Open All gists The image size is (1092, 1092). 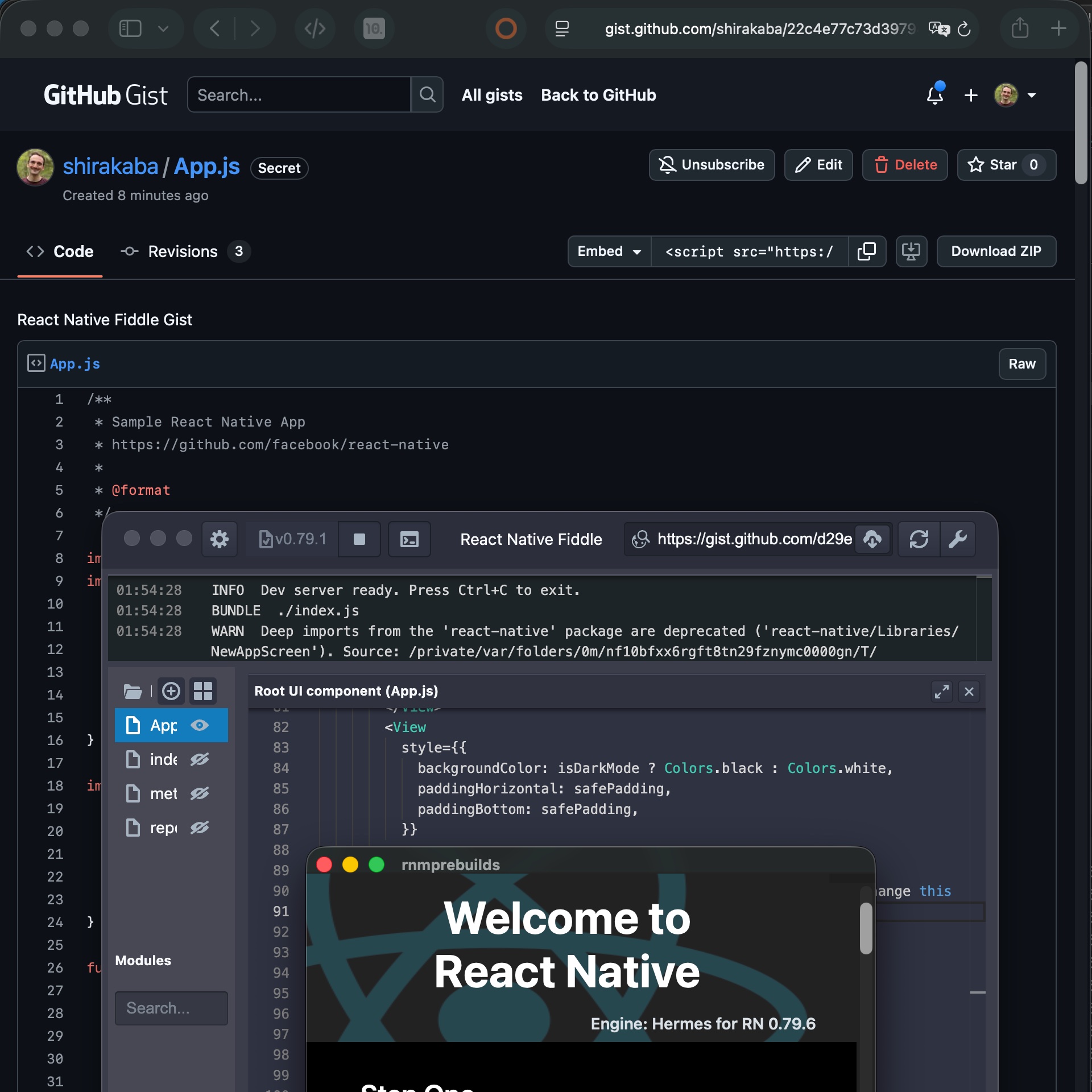[x=492, y=95]
